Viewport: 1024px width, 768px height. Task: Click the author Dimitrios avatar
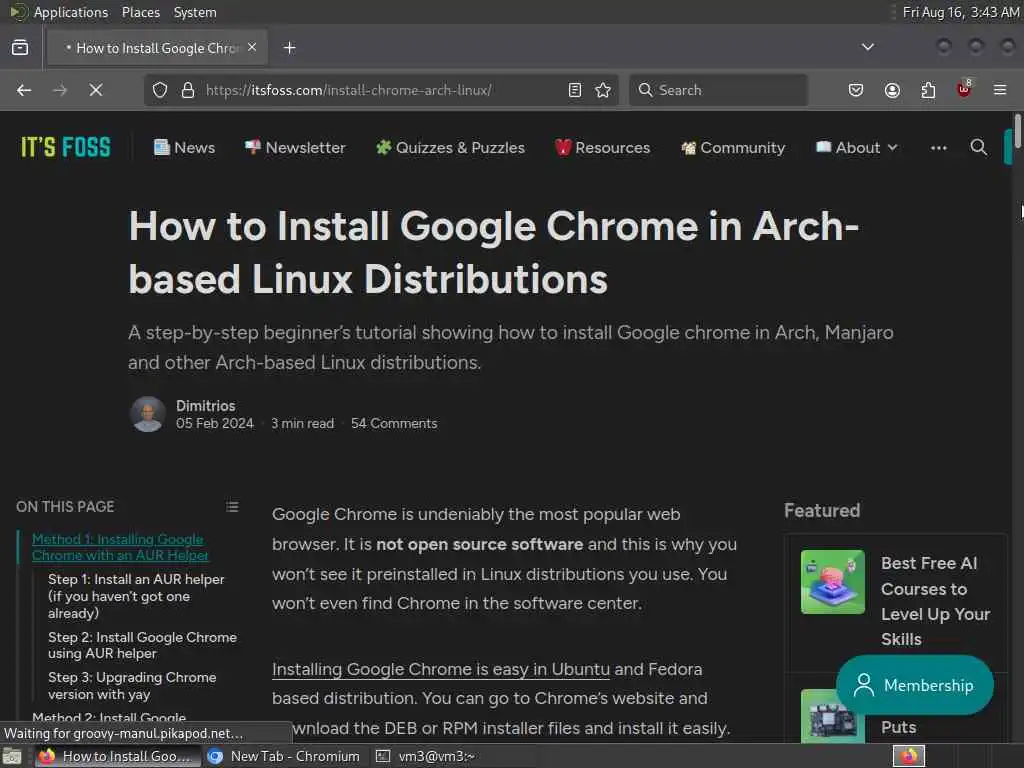(x=148, y=414)
